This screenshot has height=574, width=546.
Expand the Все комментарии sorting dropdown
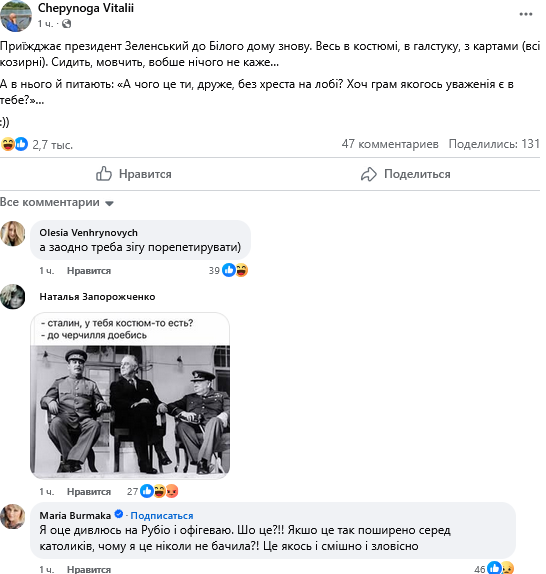coord(57,202)
